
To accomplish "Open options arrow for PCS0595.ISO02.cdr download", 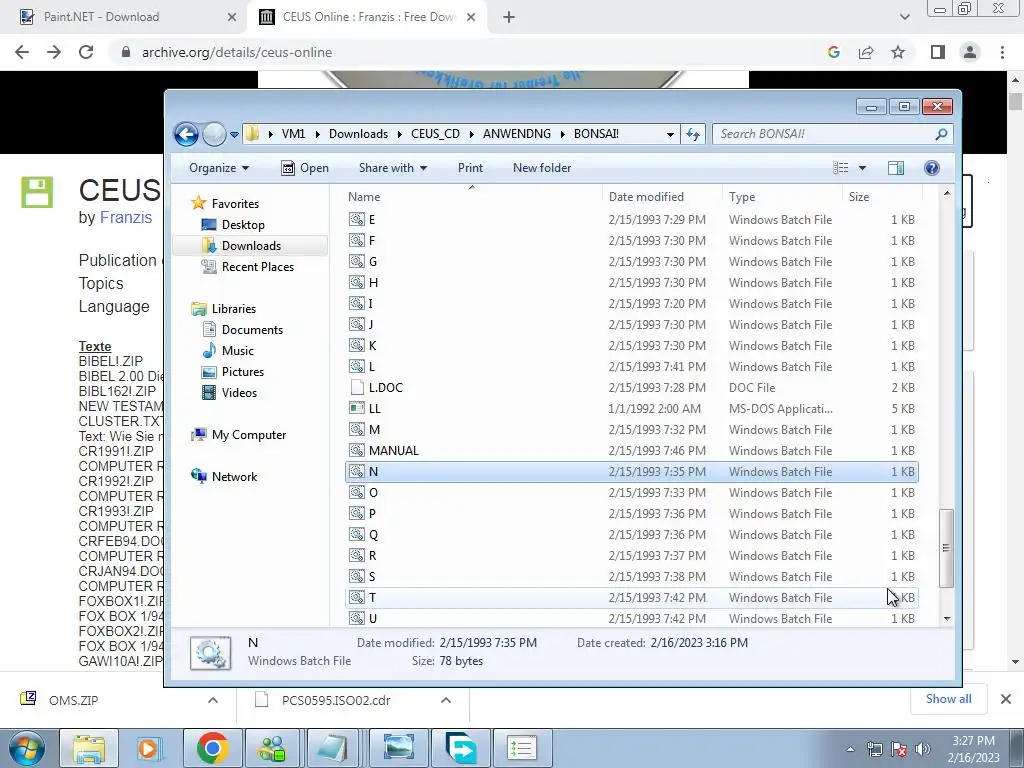I will [x=445, y=700].
